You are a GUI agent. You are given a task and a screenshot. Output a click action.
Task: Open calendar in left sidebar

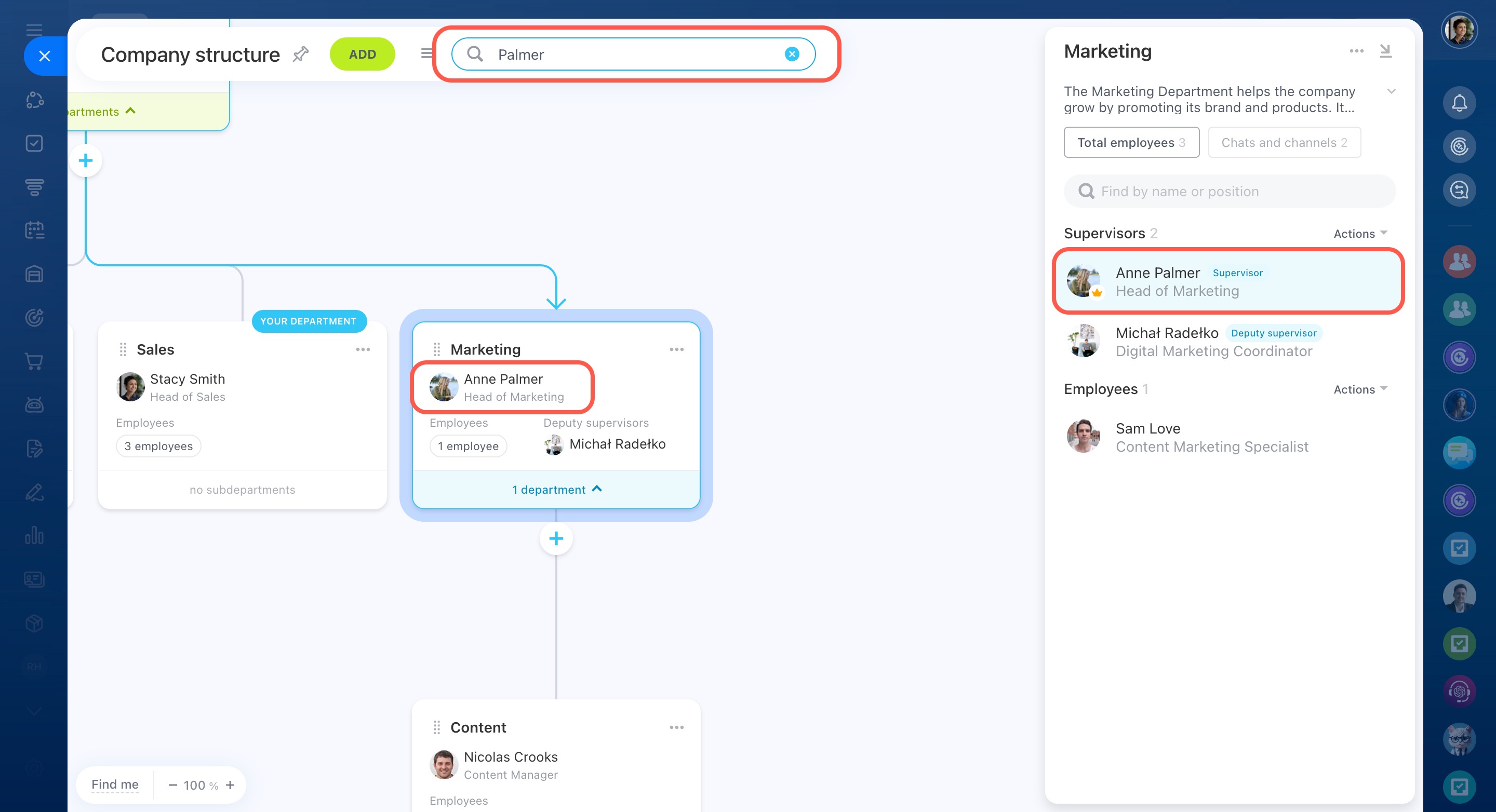(34, 231)
